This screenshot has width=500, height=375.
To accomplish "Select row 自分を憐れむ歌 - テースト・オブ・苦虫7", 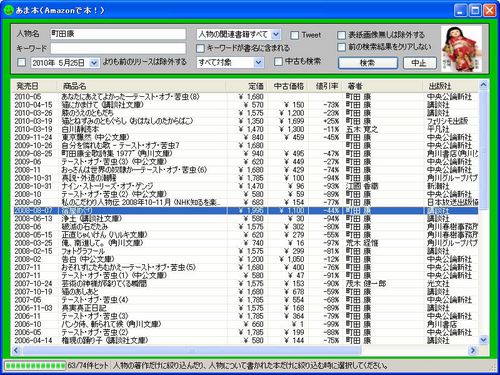I will [x=246, y=145].
